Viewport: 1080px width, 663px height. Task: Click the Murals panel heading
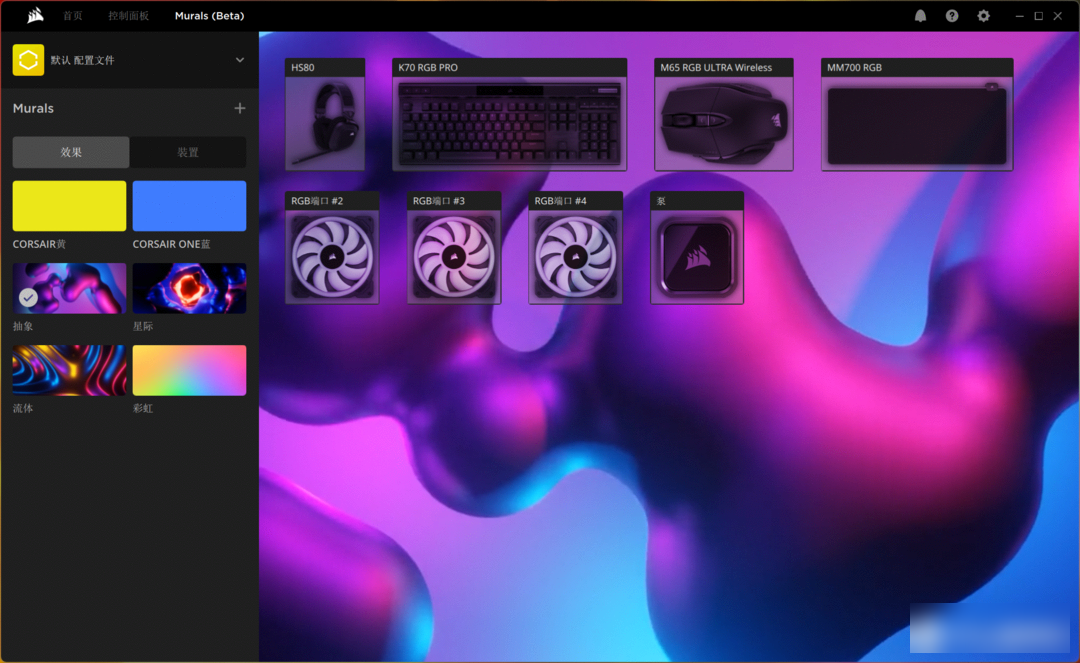[x=33, y=108]
